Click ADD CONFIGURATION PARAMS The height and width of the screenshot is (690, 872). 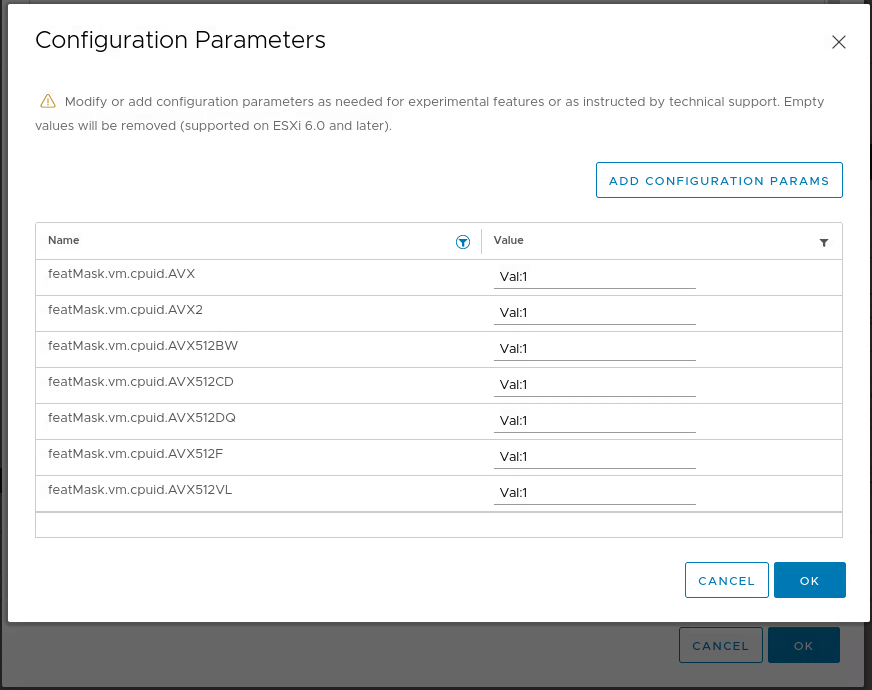[719, 180]
